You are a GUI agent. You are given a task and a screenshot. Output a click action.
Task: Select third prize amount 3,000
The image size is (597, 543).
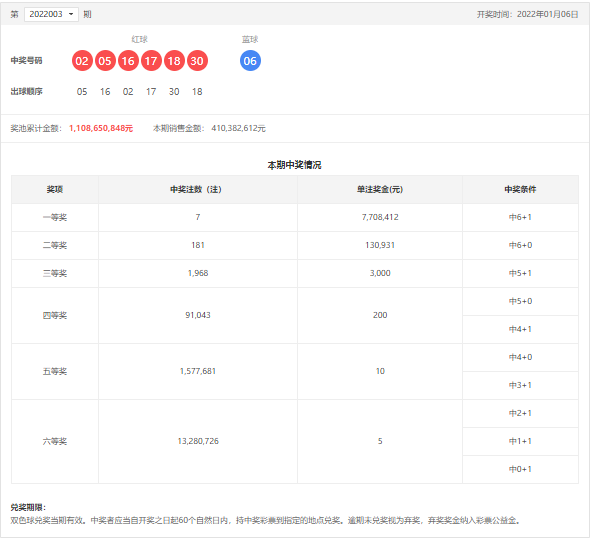pos(380,273)
